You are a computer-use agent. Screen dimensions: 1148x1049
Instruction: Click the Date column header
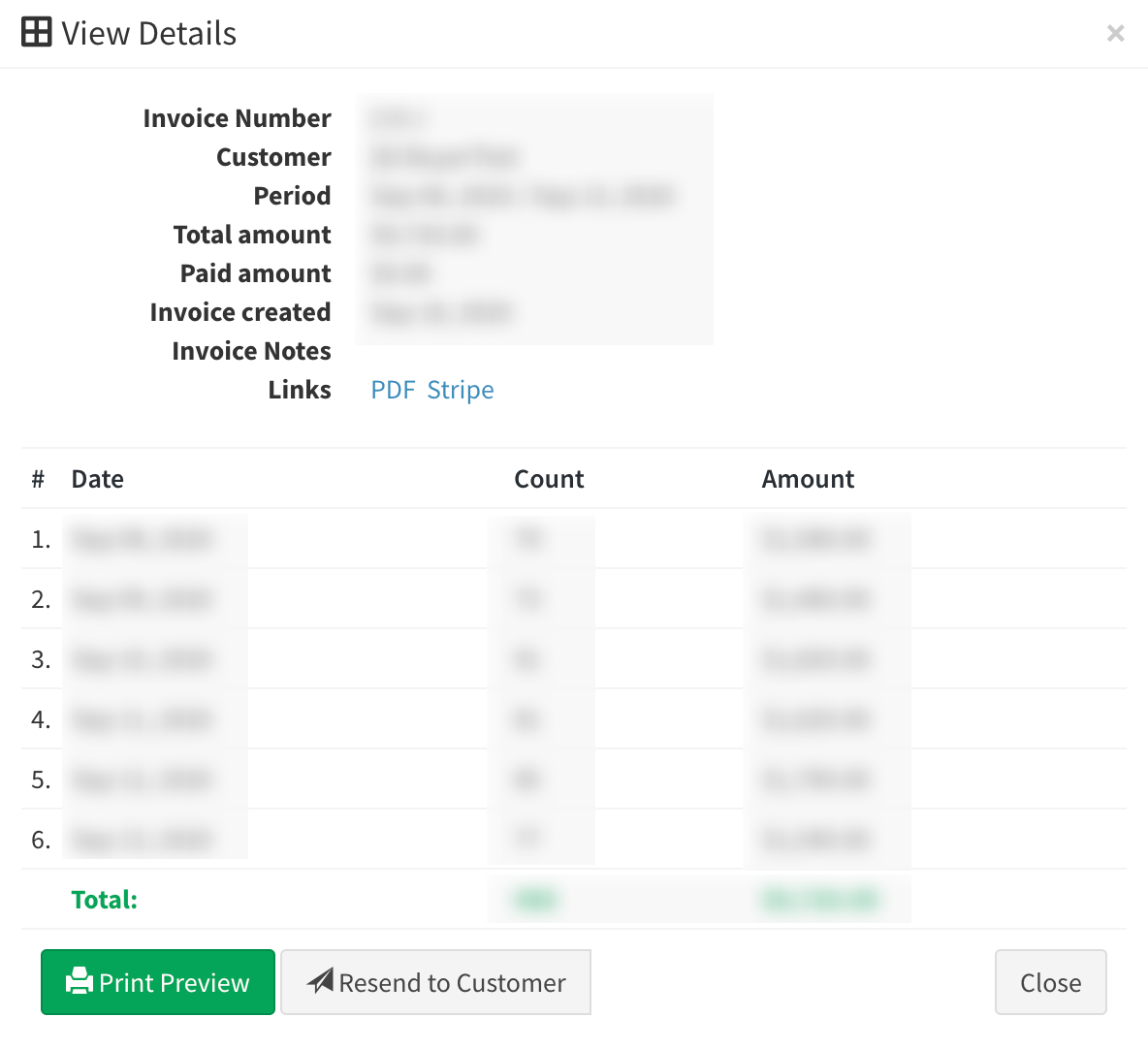pyautogui.click(x=97, y=478)
